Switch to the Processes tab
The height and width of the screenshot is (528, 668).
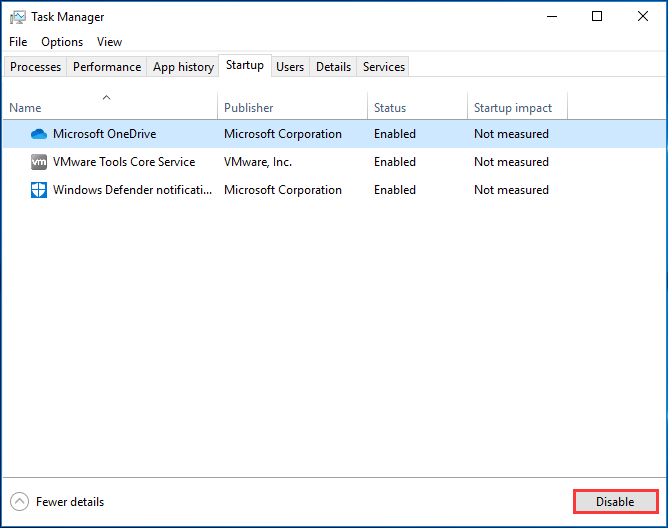[x=36, y=67]
